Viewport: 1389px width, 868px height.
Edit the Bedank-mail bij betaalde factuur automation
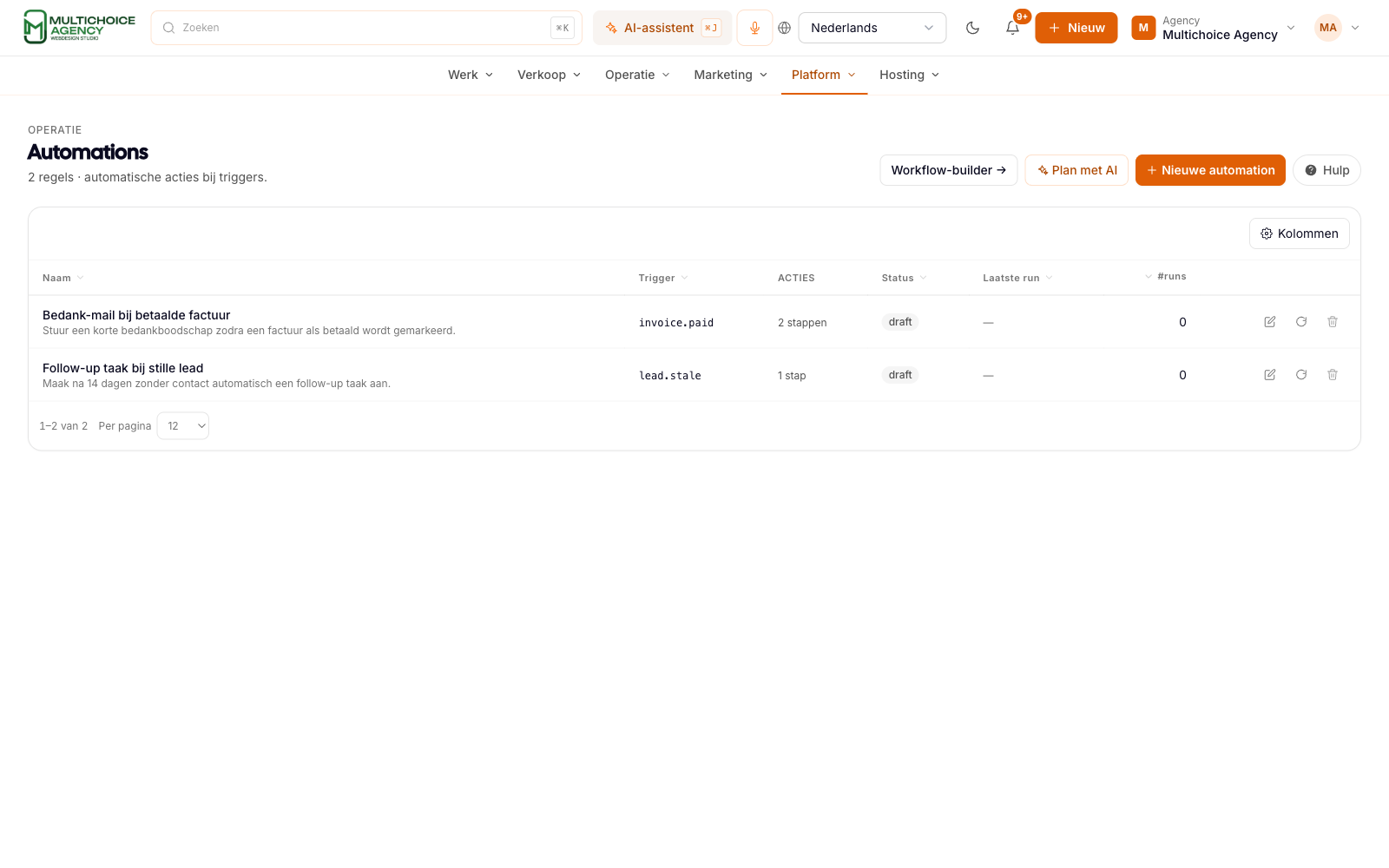[1269, 322]
